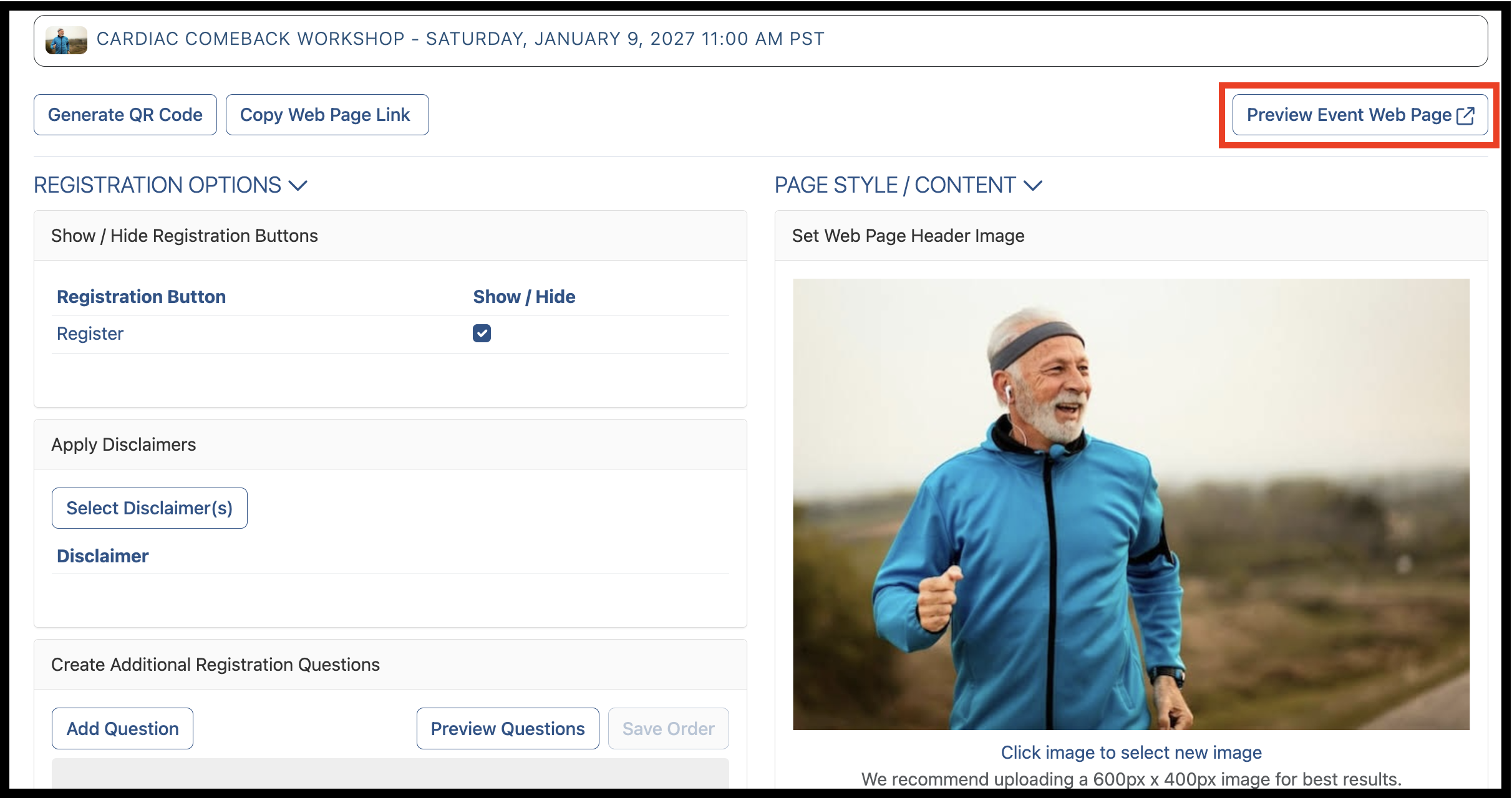The height and width of the screenshot is (798, 1512).
Task: Click Generate QR Code button
Action: pos(125,115)
